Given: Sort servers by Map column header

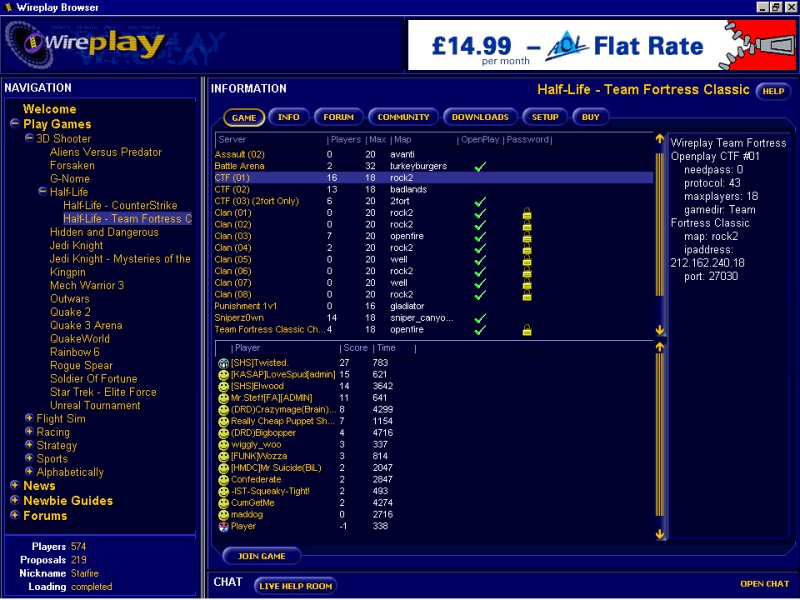Looking at the screenshot, I should (402, 139).
